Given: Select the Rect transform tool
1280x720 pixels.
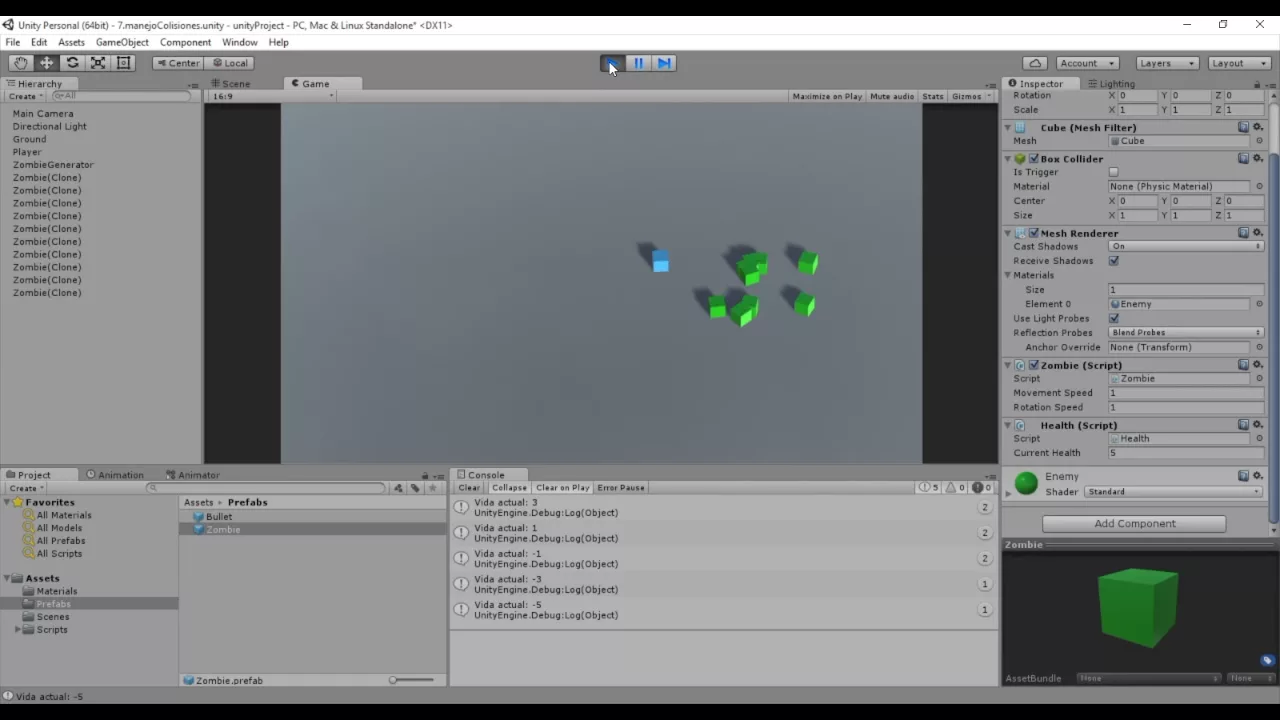Looking at the screenshot, I should pyautogui.click(x=124, y=63).
